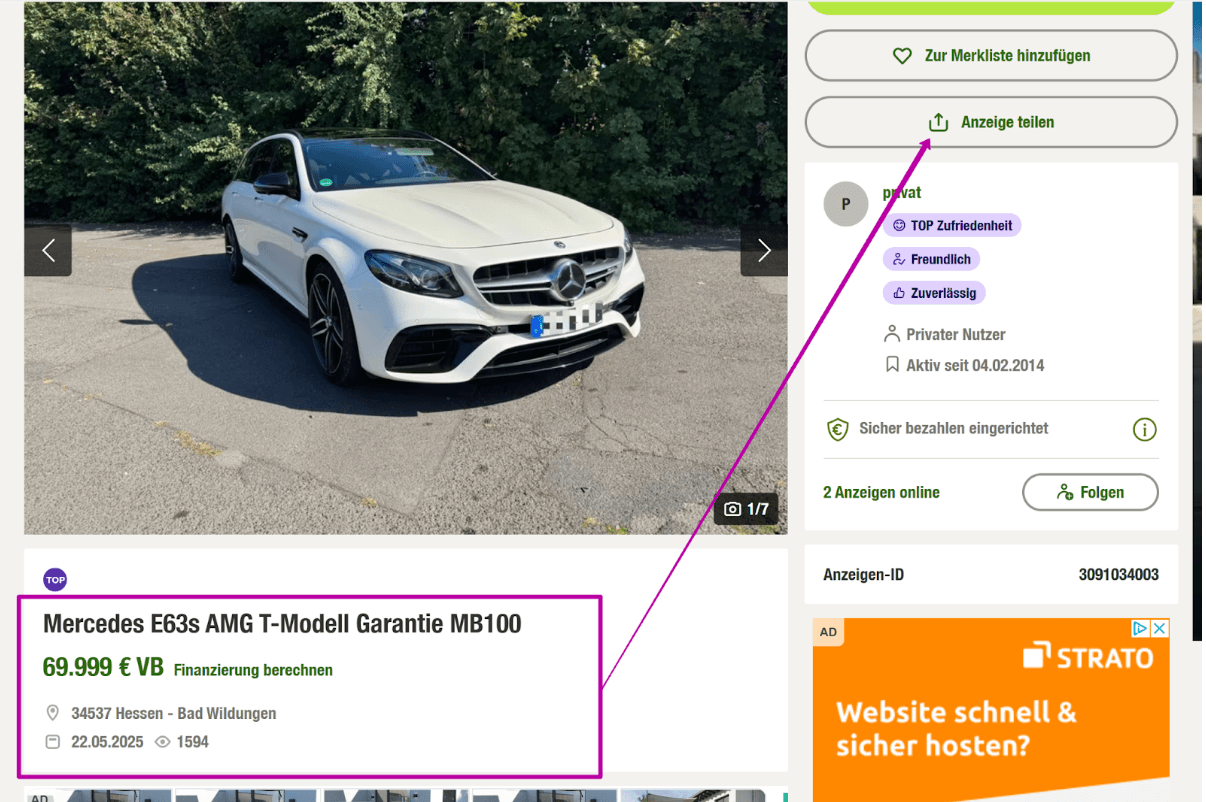This screenshot has height=802, width=1206.
Task: Click the purple TOP badge
Action: [x=55, y=579]
